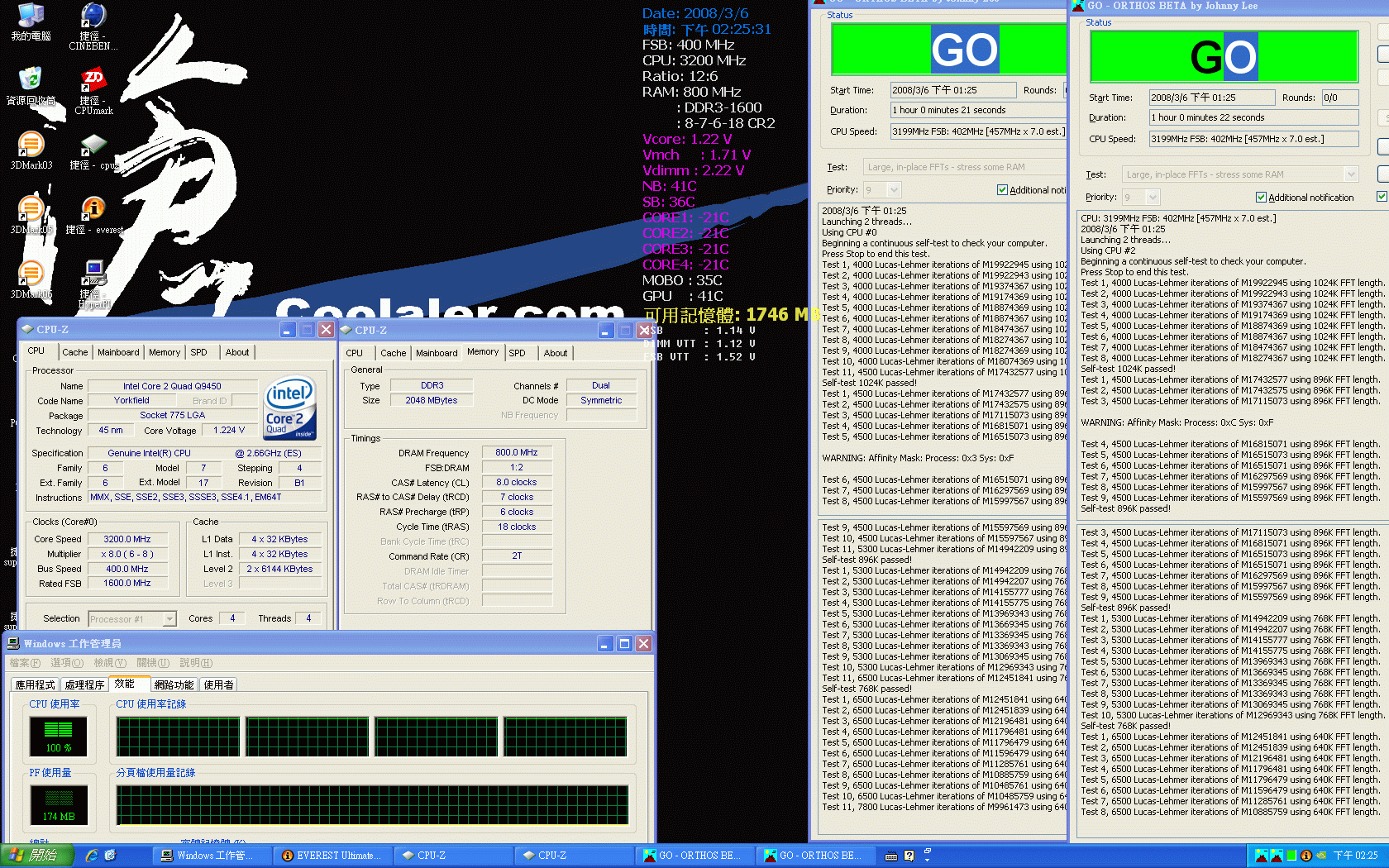The image size is (1389, 868).
Task: Click the 分頁檔使用量記錄 history graph
Action: pos(373,804)
